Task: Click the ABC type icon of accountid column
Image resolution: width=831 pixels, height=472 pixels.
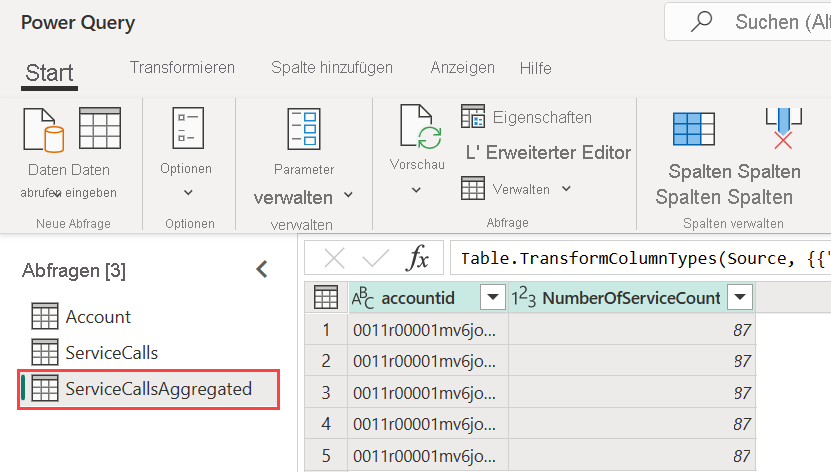Action: click(363, 298)
